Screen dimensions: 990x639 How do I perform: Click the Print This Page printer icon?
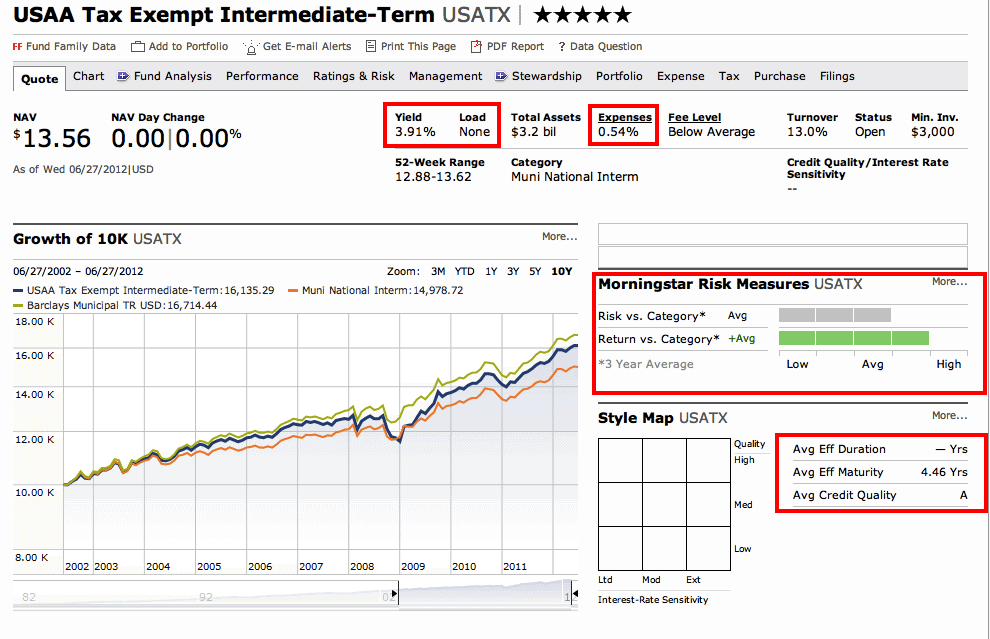point(371,46)
